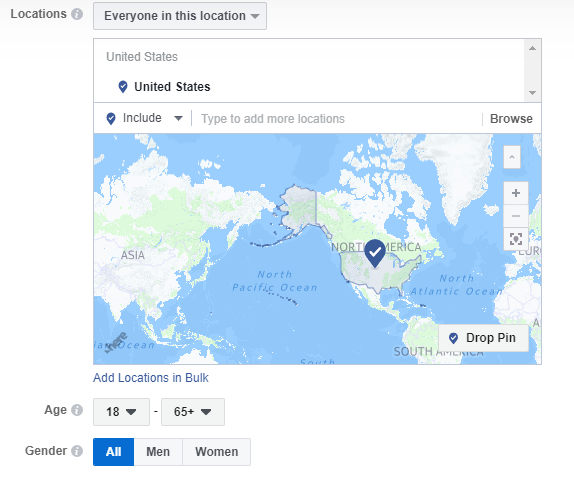This screenshot has width=574, height=479.
Task: Click the Locations info icon
Action: (77, 14)
